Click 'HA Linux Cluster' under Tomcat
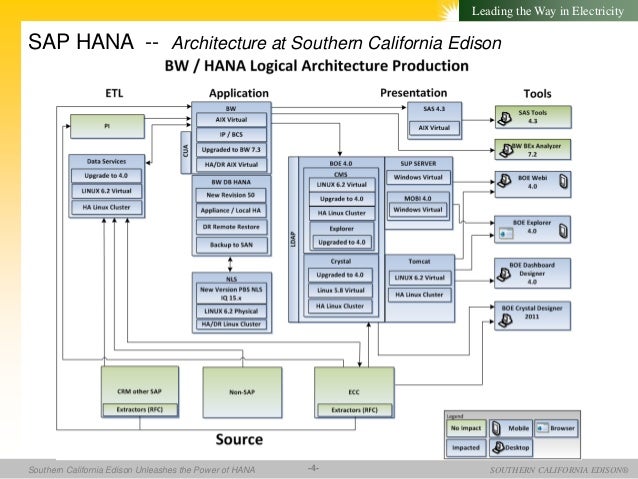Viewport: 638px width, 479px height. tap(420, 295)
